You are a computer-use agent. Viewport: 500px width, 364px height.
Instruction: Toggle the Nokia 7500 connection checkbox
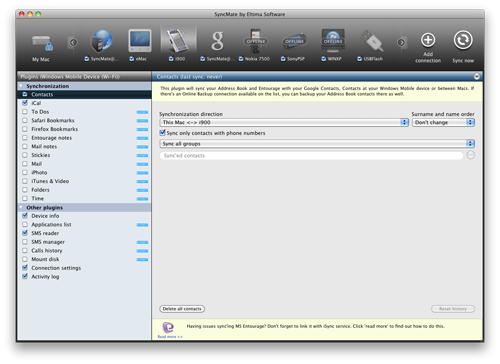pyautogui.click(x=241, y=59)
